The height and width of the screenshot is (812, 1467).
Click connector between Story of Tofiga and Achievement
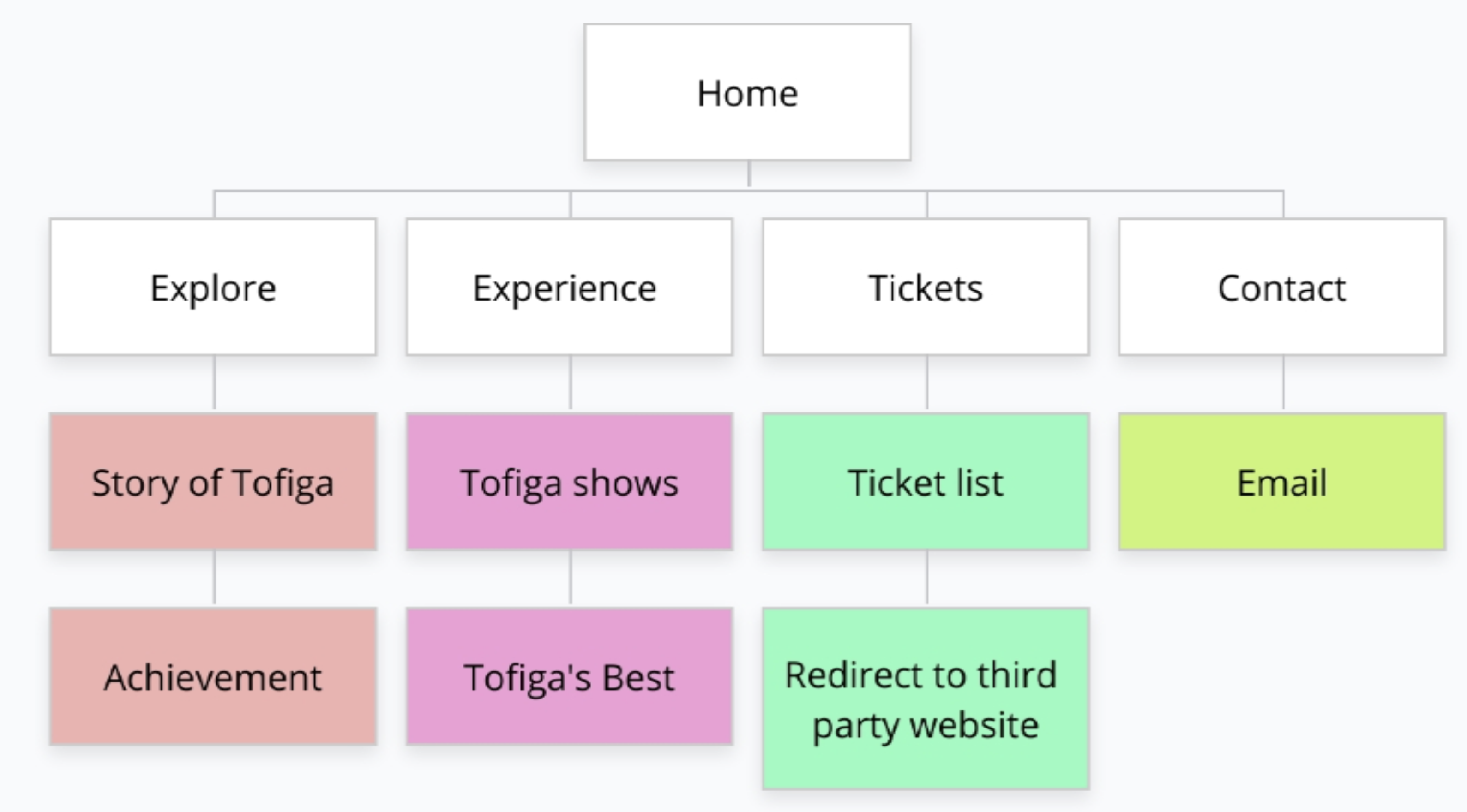[215, 578]
